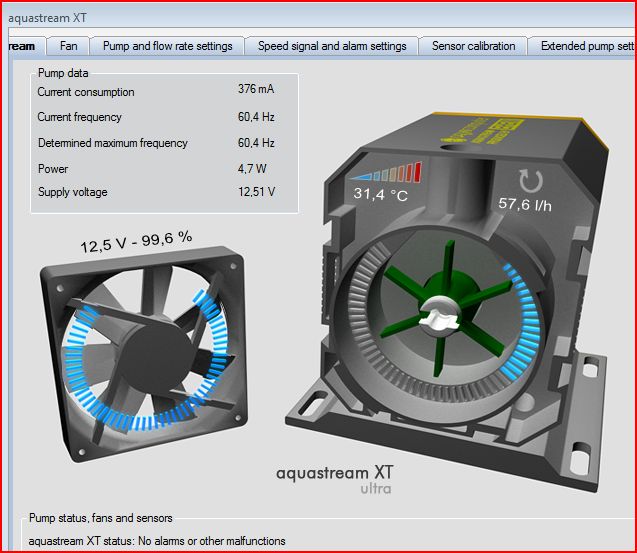Click the green pump impeller graphic
The width and height of the screenshot is (637, 553).
click(446, 309)
